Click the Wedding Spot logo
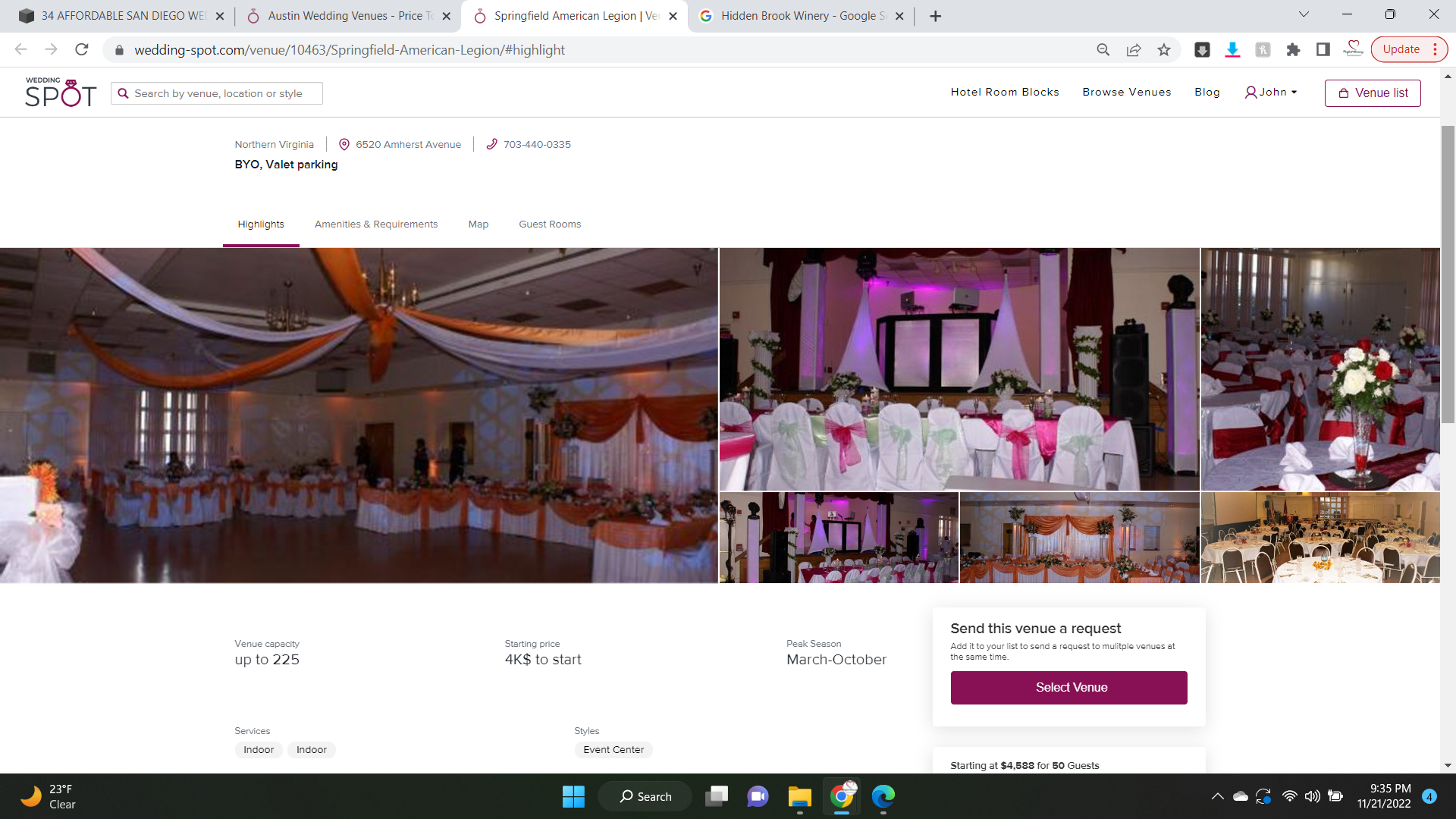Screen dimensions: 1456x819 click(61, 93)
